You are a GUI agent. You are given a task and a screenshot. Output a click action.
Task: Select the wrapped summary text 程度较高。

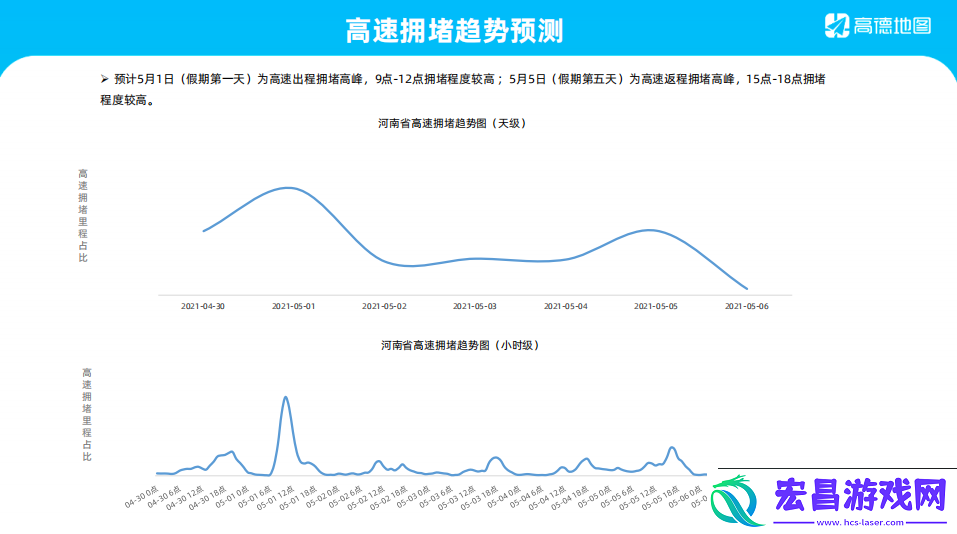pos(127,100)
